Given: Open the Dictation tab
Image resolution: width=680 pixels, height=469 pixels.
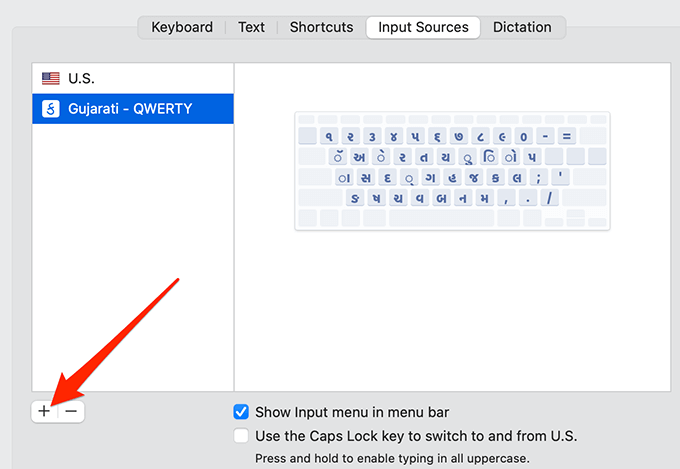Looking at the screenshot, I should click(523, 27).
